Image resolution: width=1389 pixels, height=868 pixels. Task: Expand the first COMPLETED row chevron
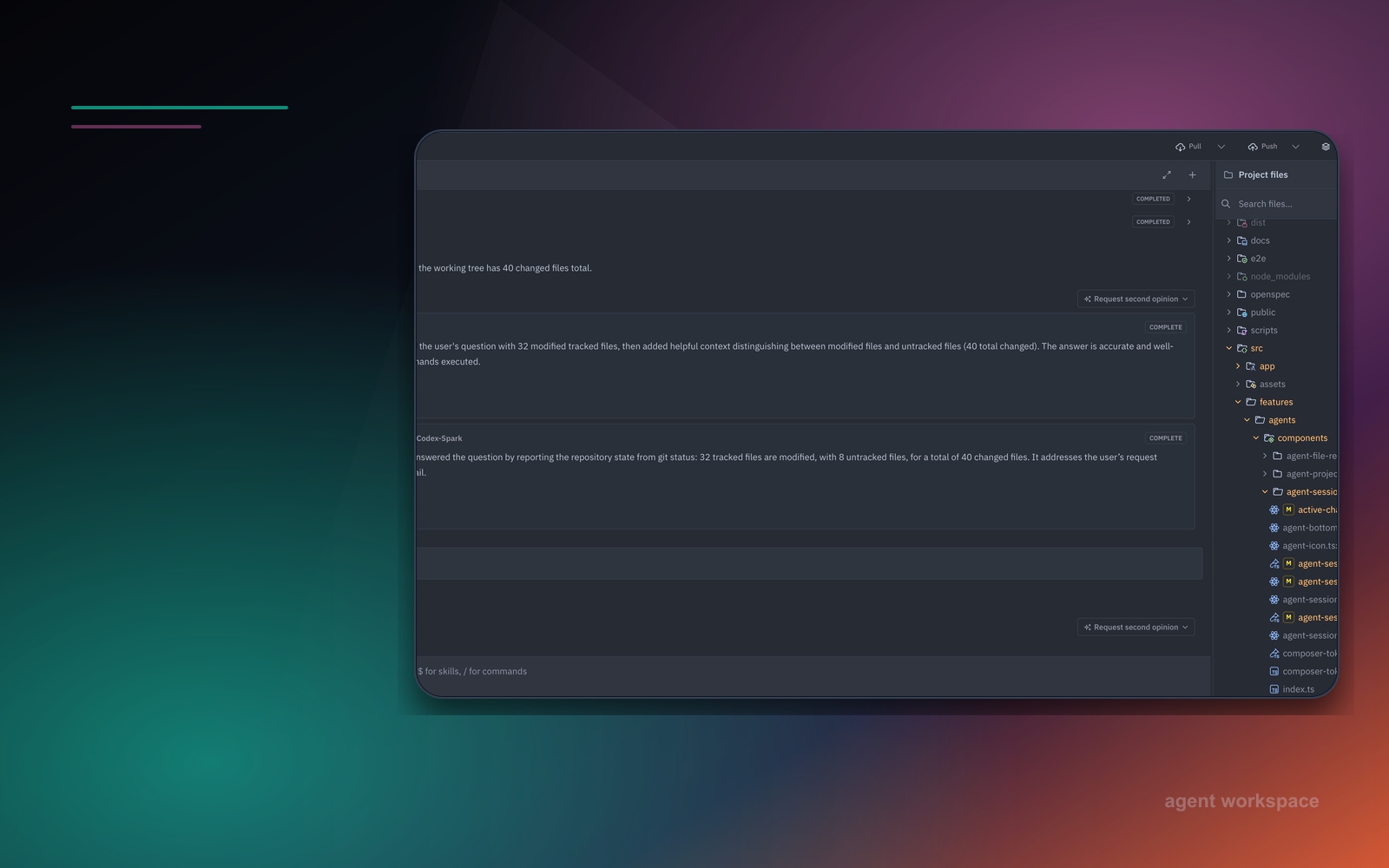1189,199
